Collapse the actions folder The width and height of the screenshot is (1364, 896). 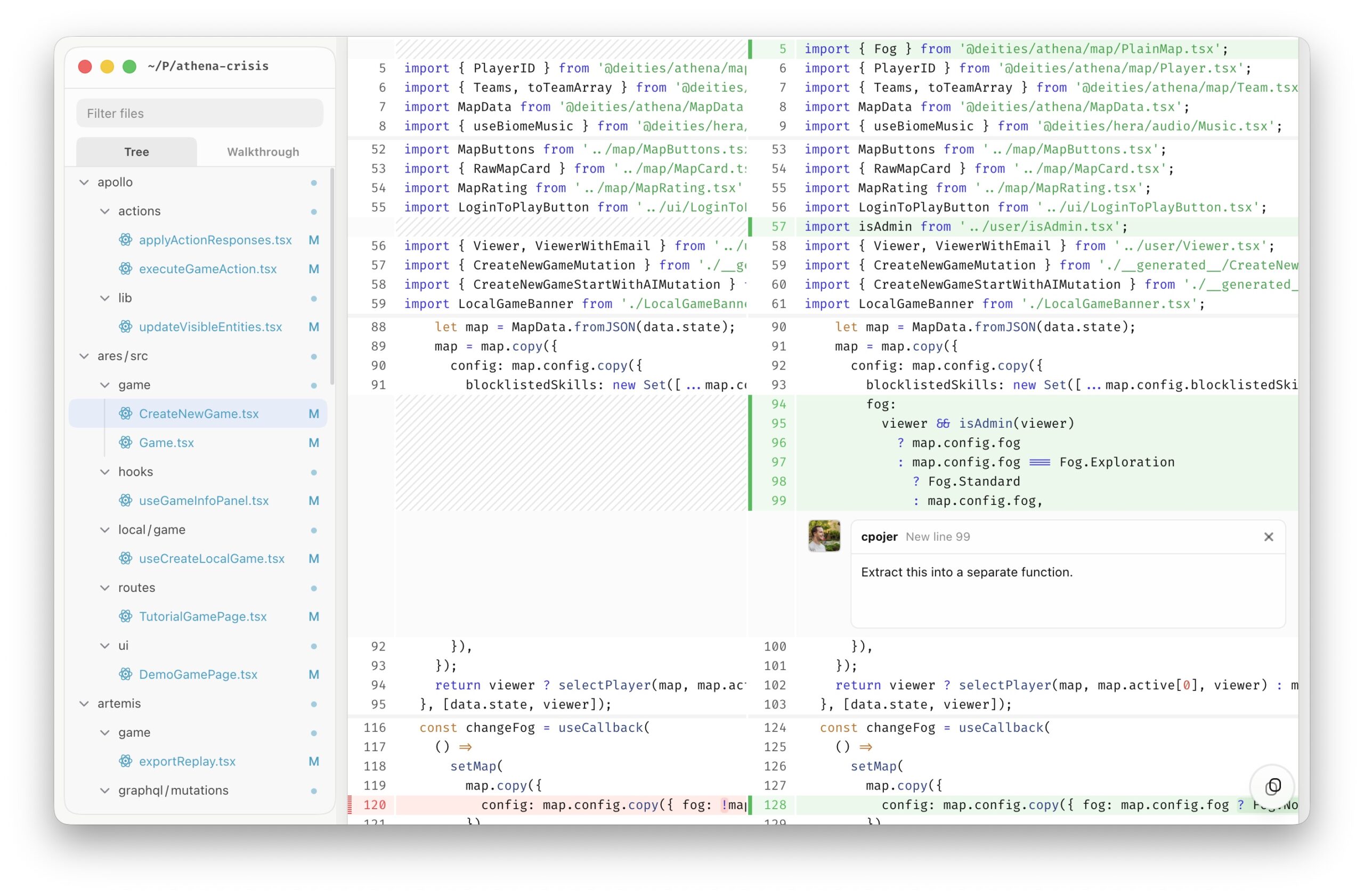(x=105, y=211)
